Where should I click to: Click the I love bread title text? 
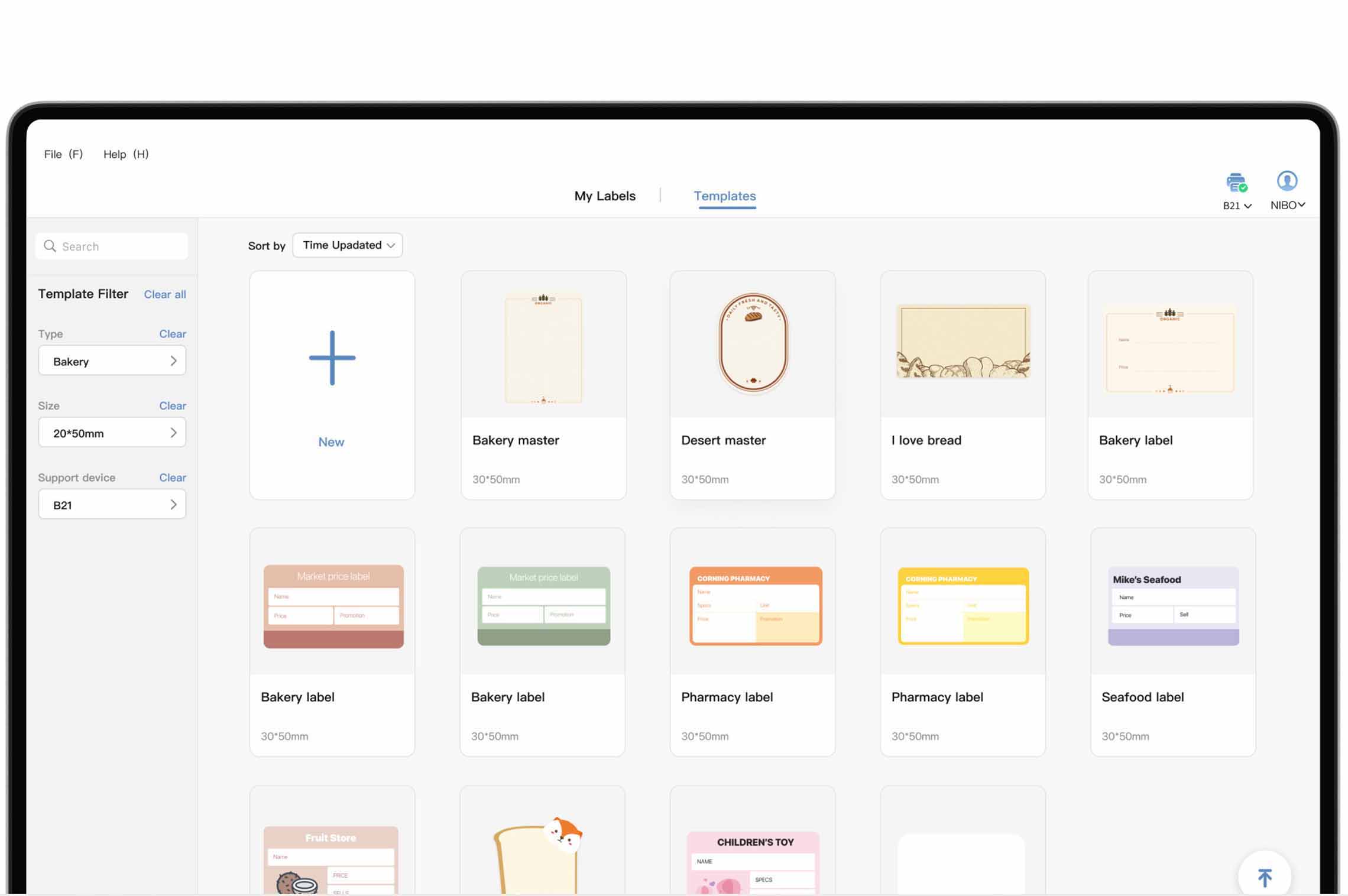point(926,440)
